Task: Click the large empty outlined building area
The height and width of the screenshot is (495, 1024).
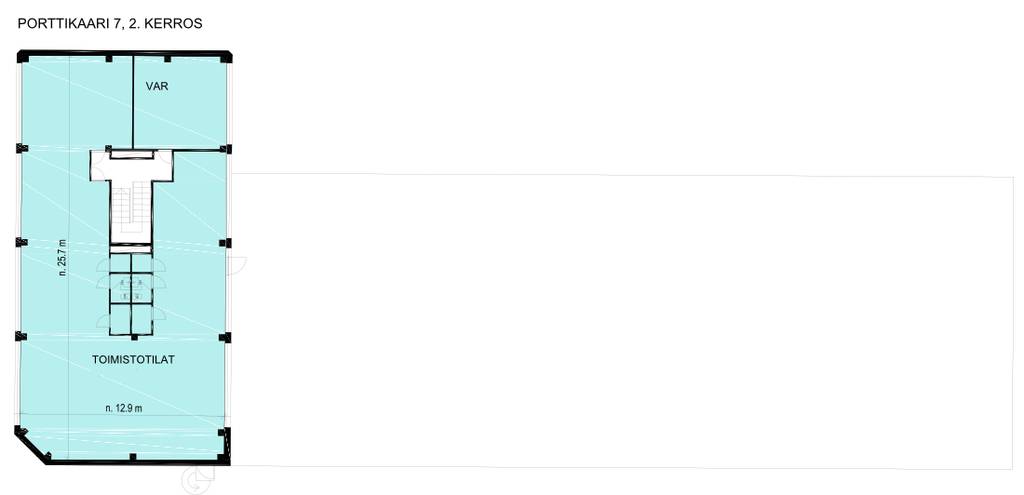Action: pos(624,321)
